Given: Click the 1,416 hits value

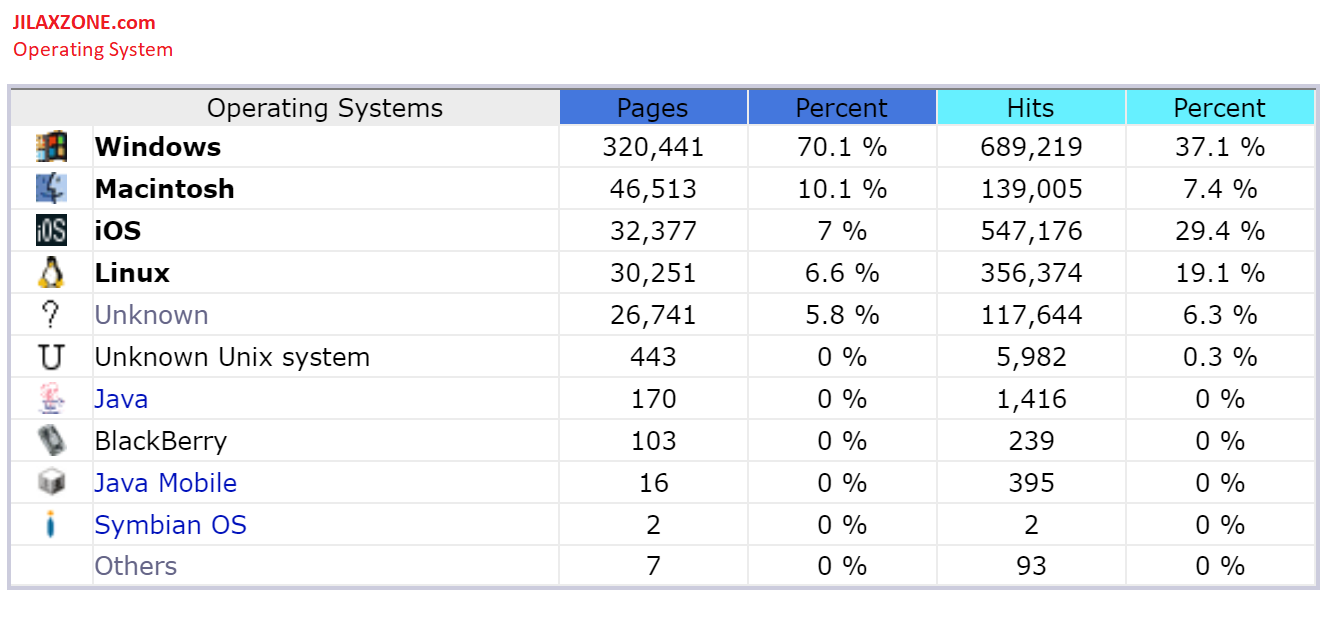Looking at the screenshot, I should 1031,399.
